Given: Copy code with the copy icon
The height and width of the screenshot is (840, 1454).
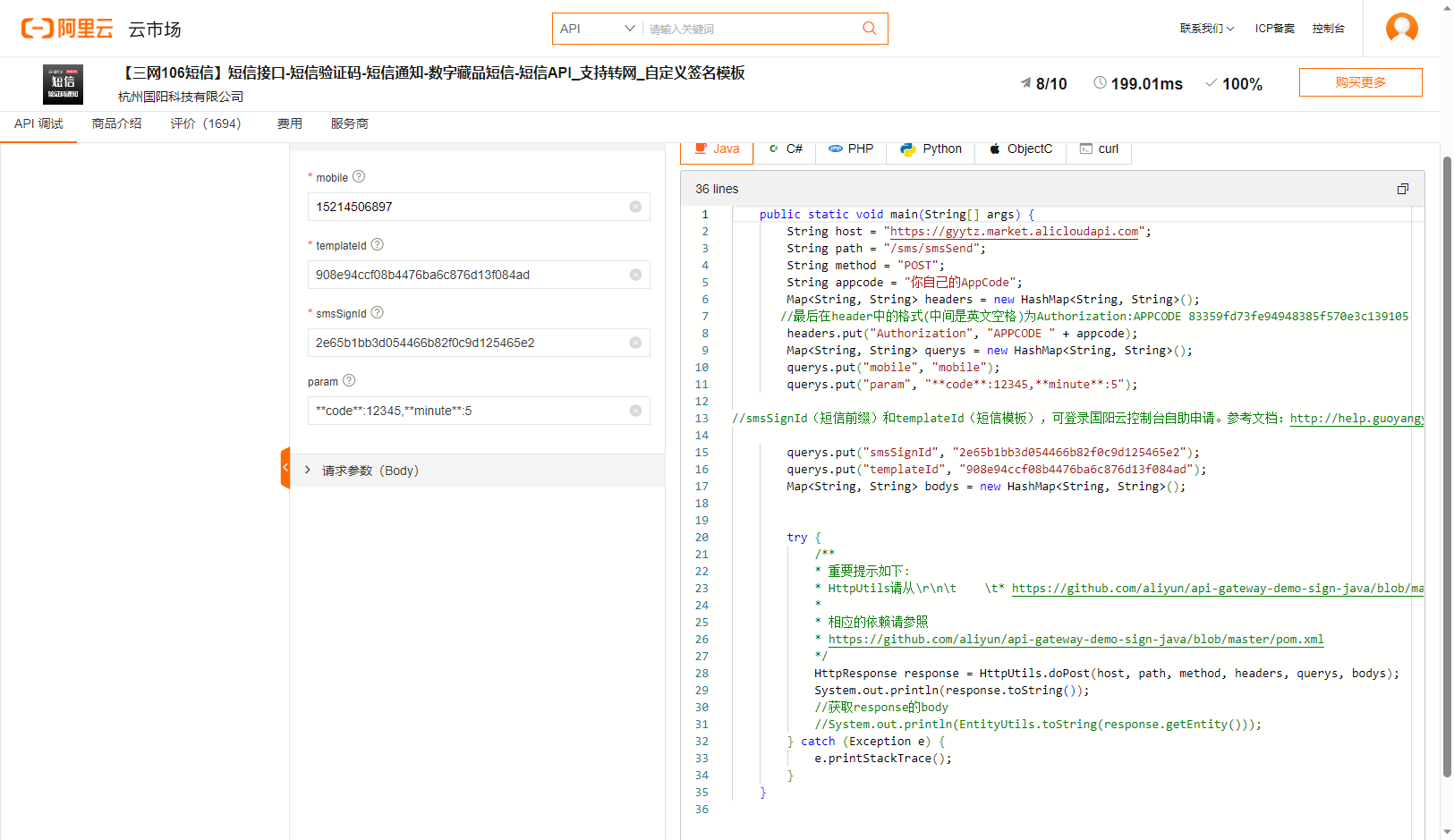Looking at the screenshot, I should tap(1403, 189).
